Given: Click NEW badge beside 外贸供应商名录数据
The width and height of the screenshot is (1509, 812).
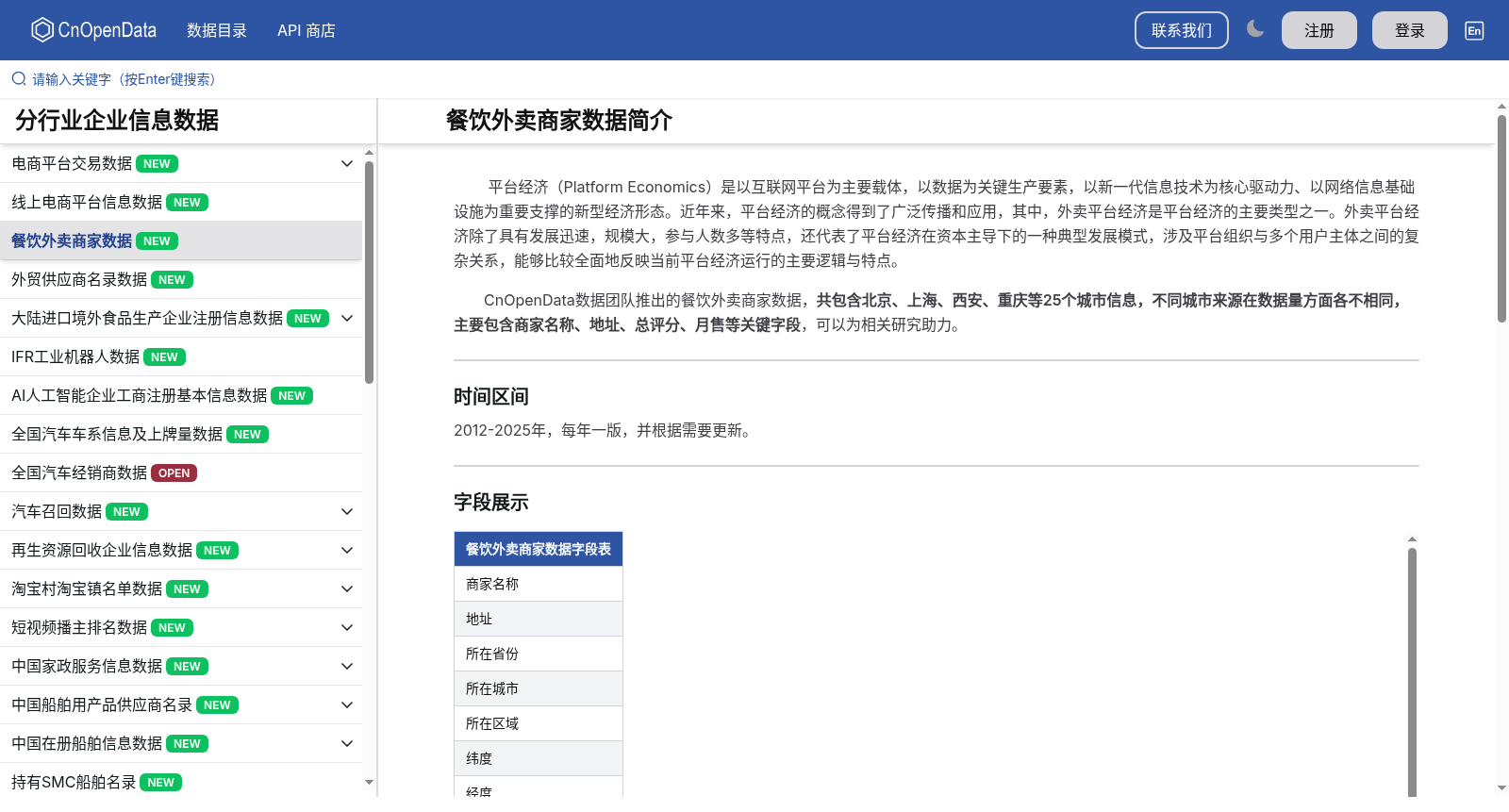Looking at the screenshot, I should (172, 280).
